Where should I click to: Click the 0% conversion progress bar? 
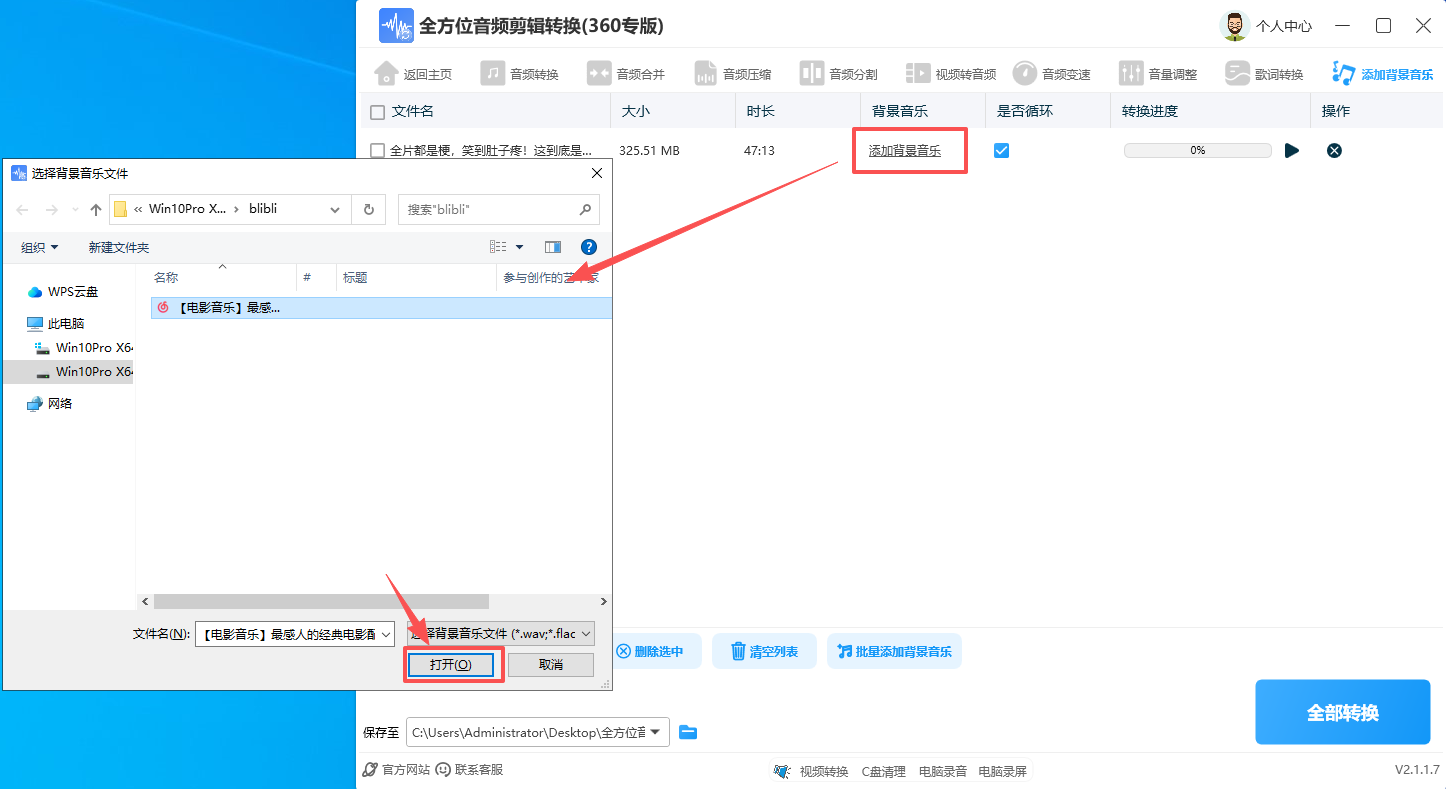click(1197, 150)
